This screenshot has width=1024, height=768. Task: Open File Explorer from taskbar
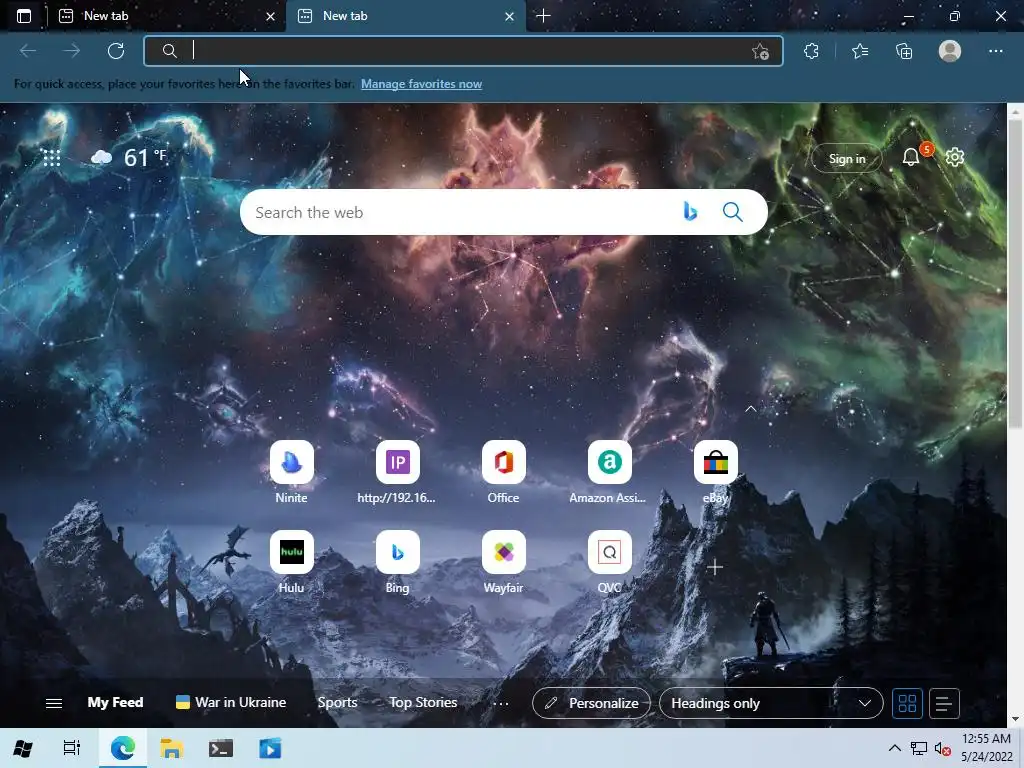click(x=171, y=748)
